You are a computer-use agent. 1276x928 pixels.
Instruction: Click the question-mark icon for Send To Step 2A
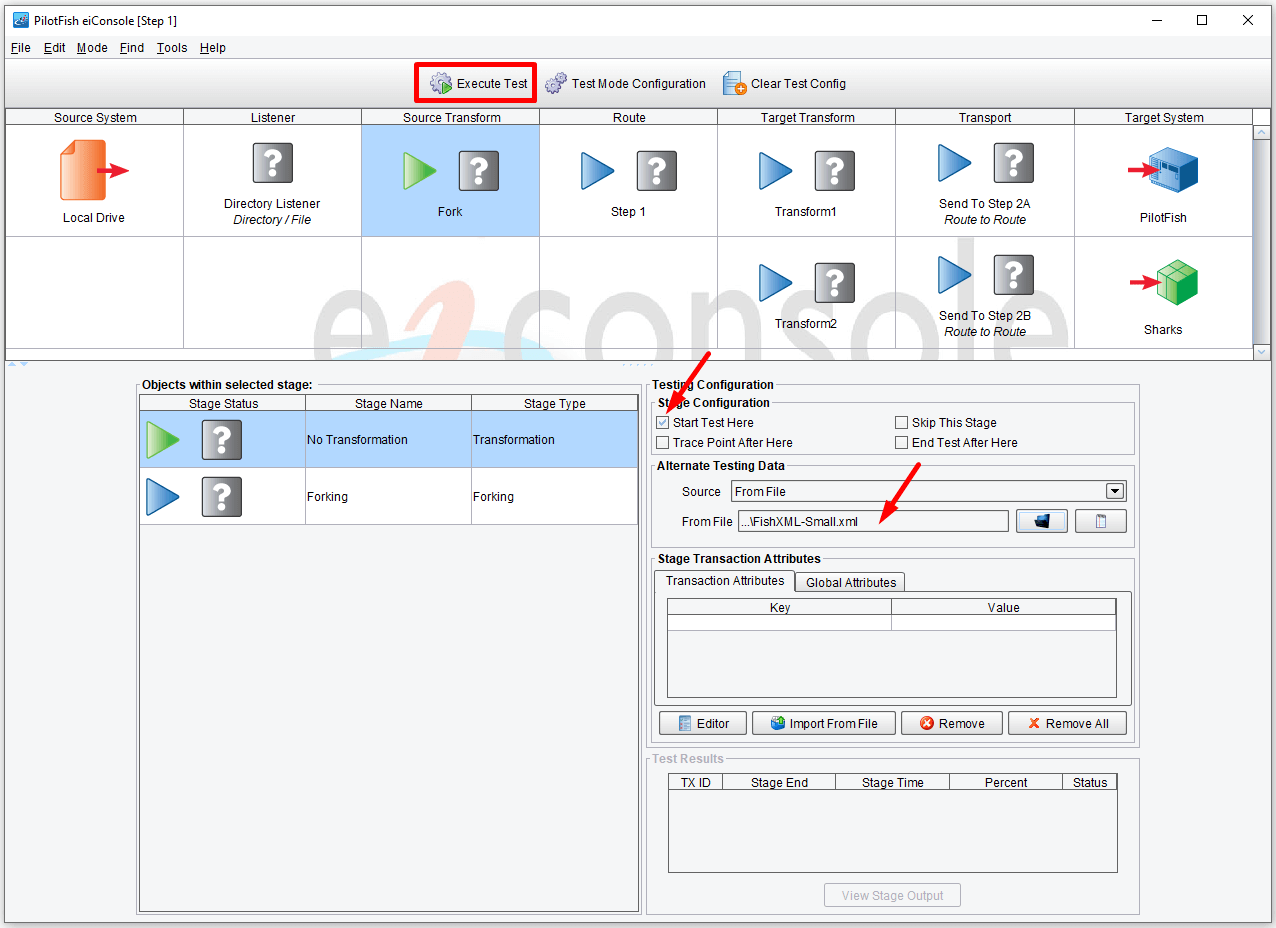[x=1014, y=163]
